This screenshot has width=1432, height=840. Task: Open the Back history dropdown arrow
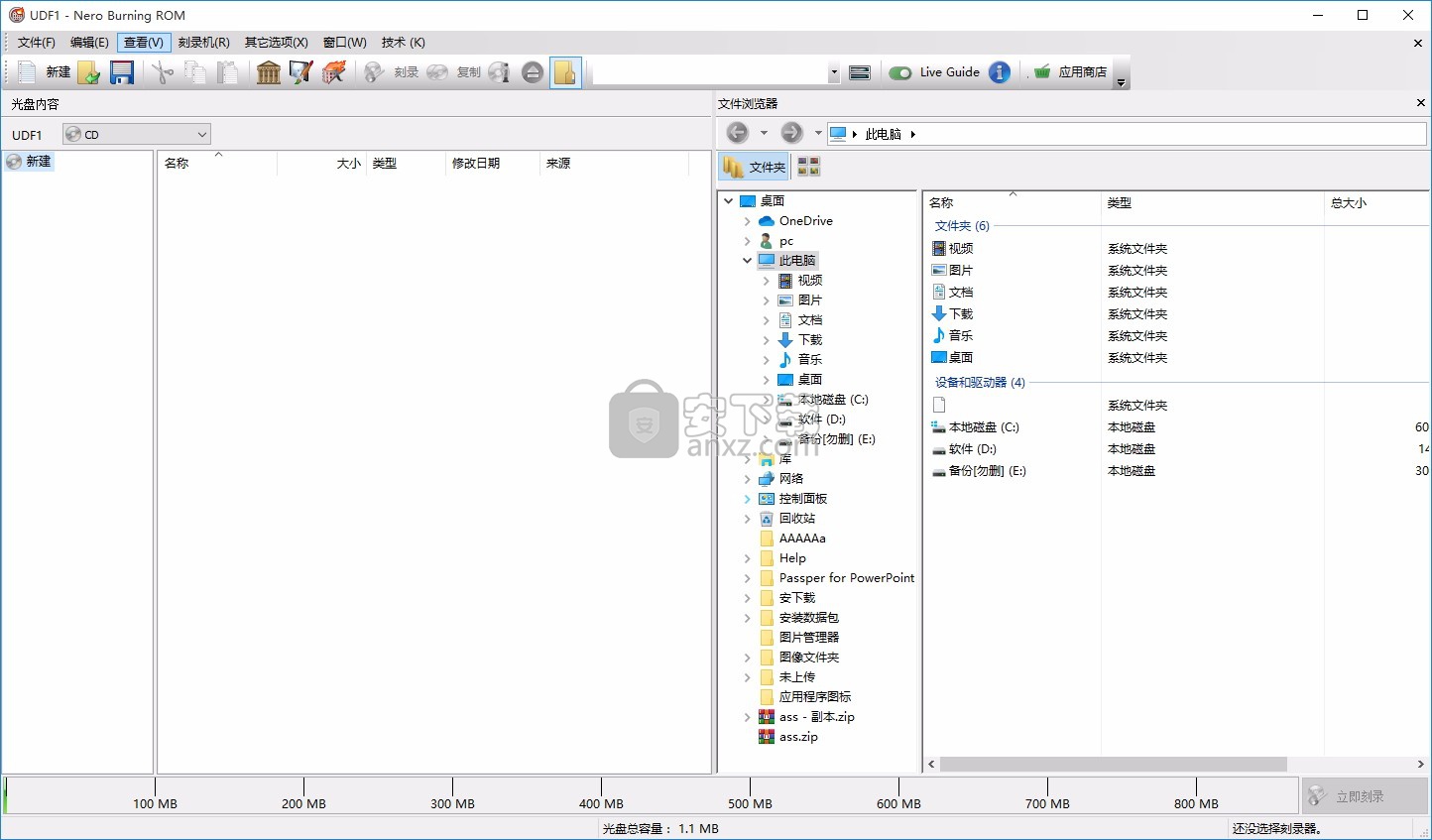[x=764, y=133]
